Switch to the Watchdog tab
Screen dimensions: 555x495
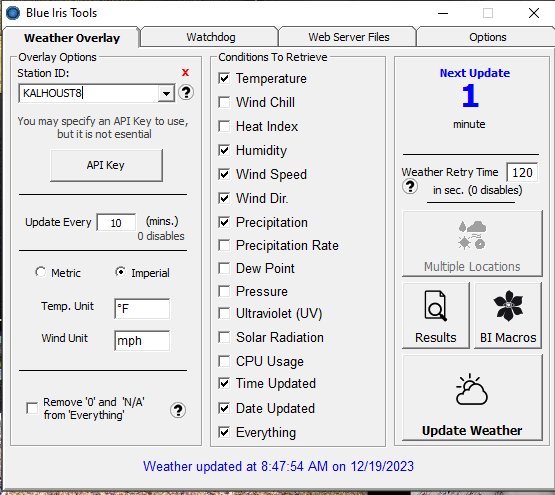pos(211,37)
